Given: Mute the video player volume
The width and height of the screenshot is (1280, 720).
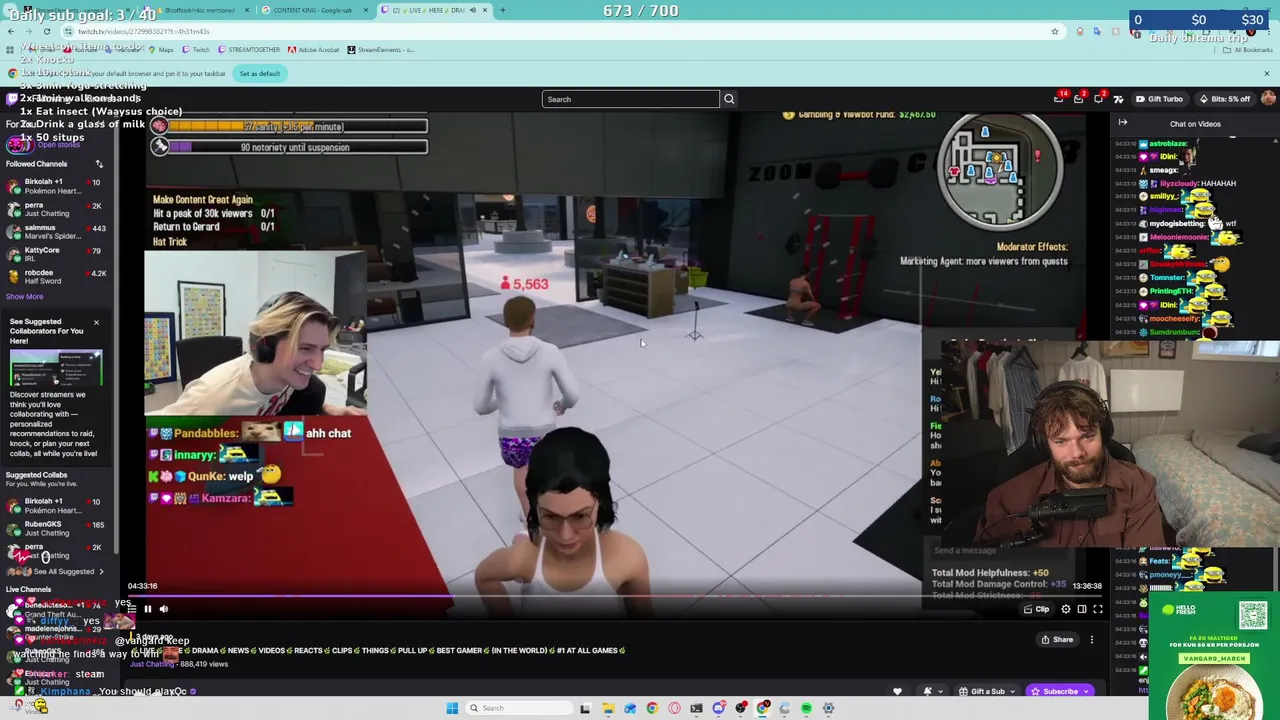Looking at the screenshot, I should [164, 608].
